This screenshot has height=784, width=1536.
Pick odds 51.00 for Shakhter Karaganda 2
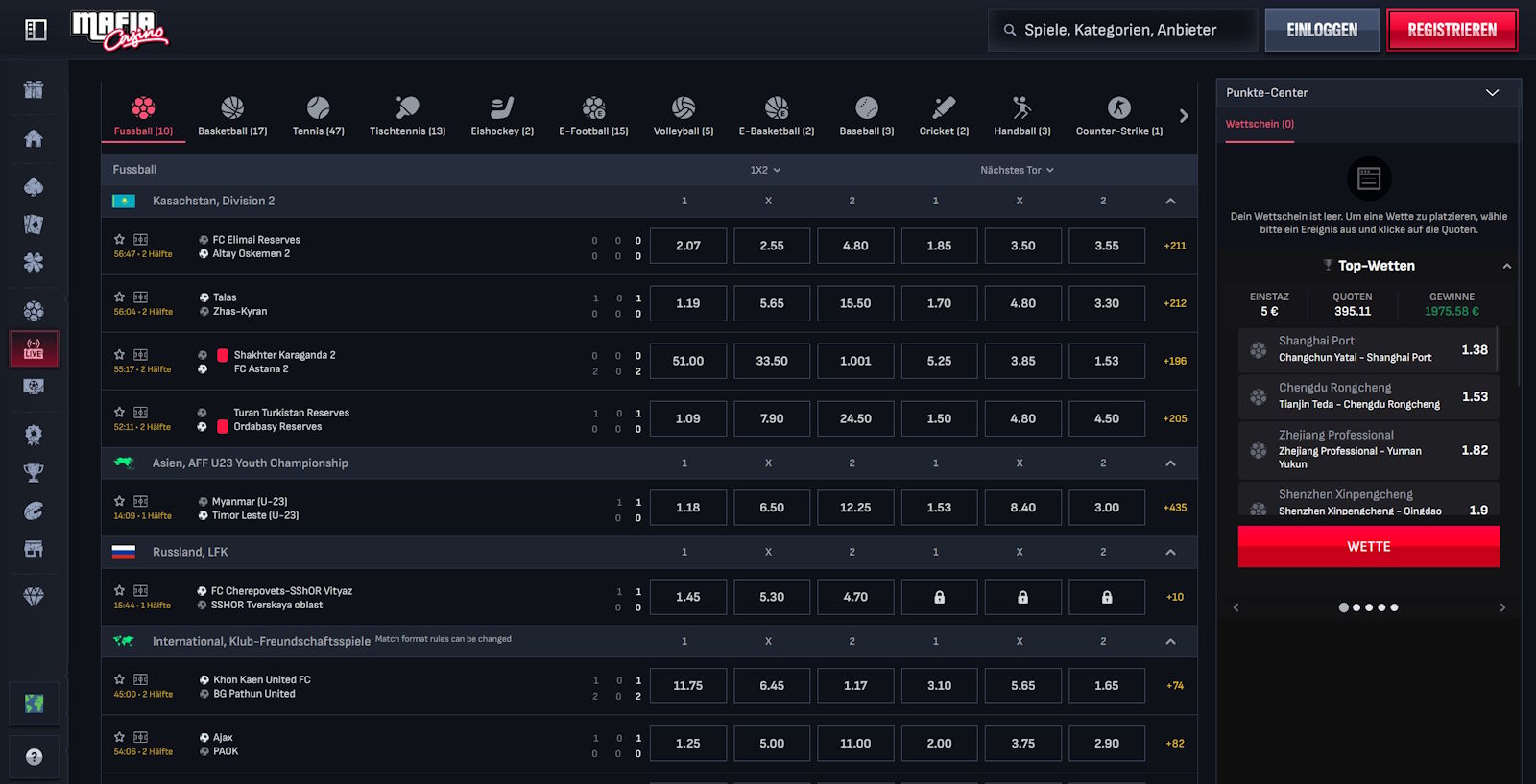point(688,361)
